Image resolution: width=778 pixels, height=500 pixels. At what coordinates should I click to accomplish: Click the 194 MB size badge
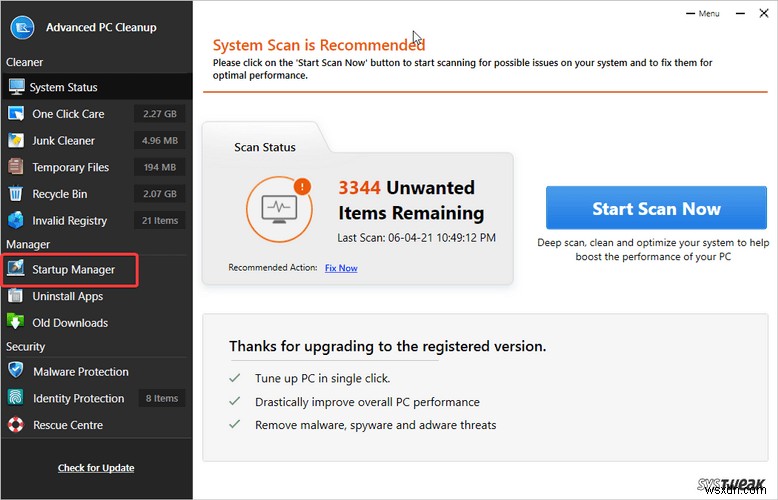click(x=160, y=167)
